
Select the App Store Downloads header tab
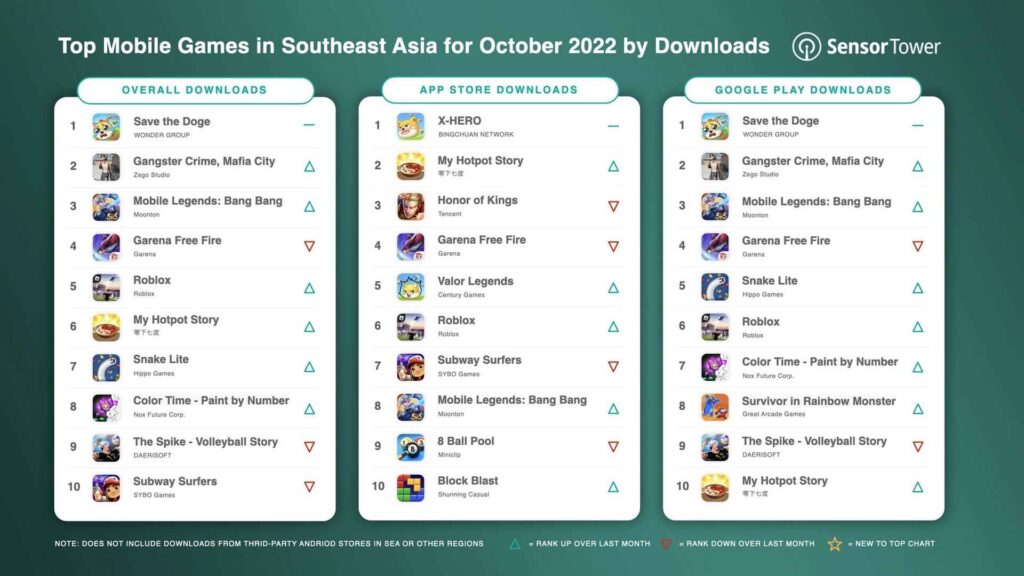click(x=500, y=89)
